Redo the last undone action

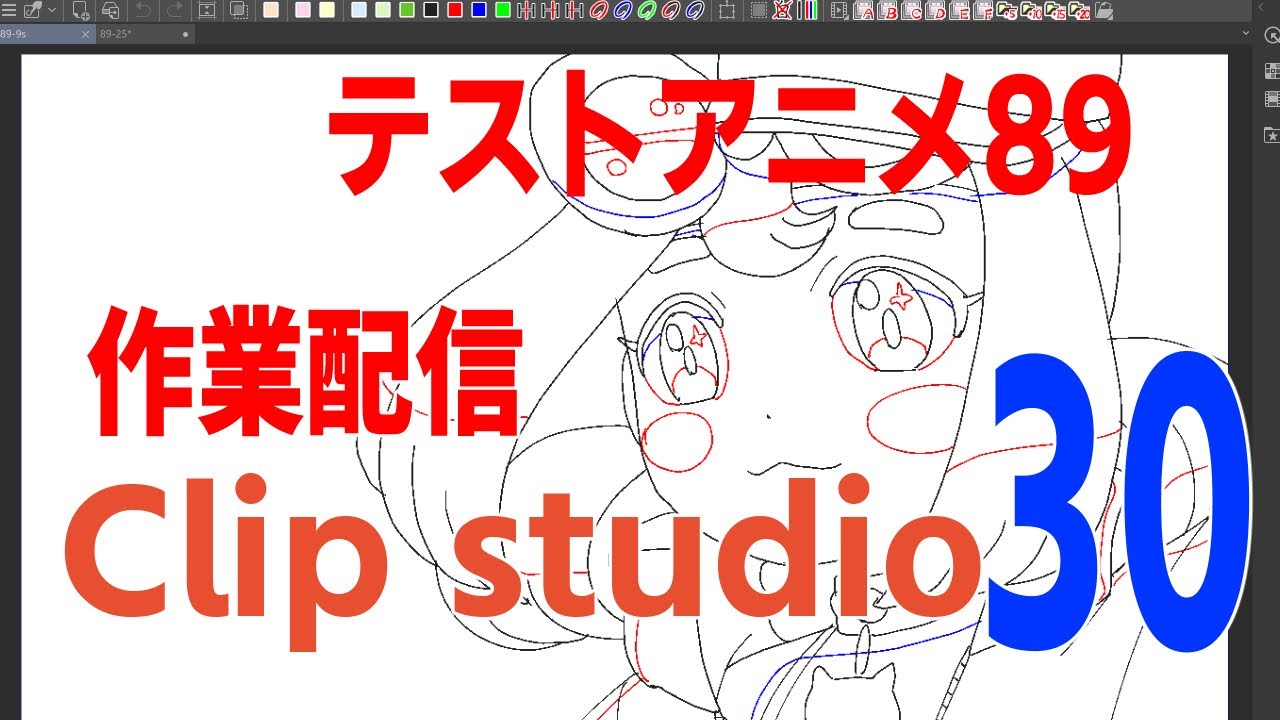pos(173,10)
